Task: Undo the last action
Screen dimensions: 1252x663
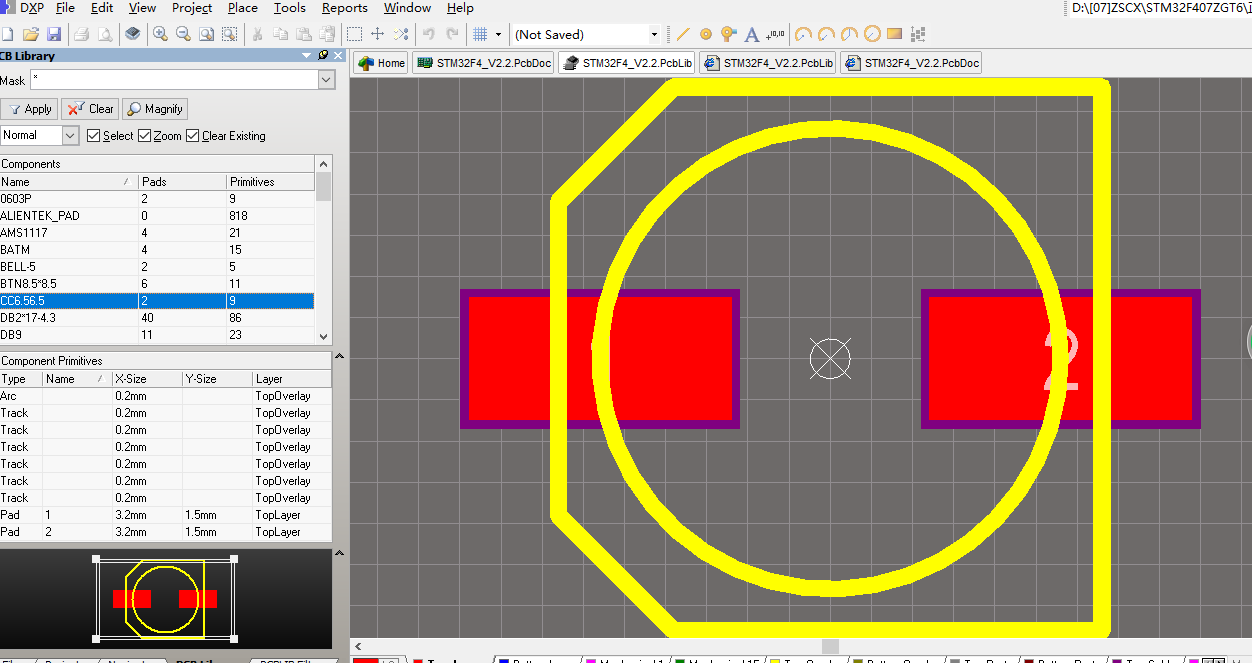Action: [x=428, y=34]
